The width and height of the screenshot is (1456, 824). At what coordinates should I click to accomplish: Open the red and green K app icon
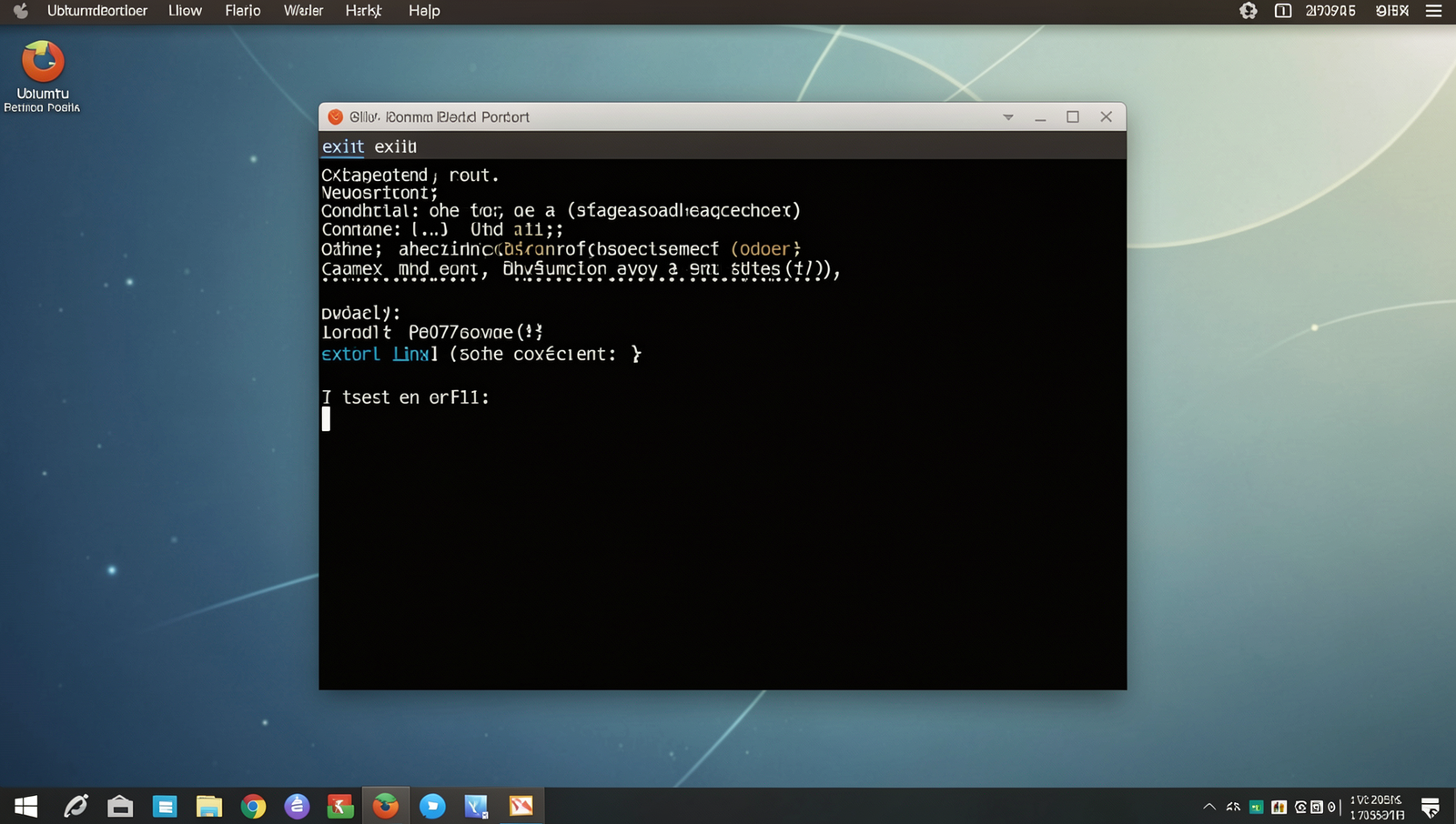point(340,806)
